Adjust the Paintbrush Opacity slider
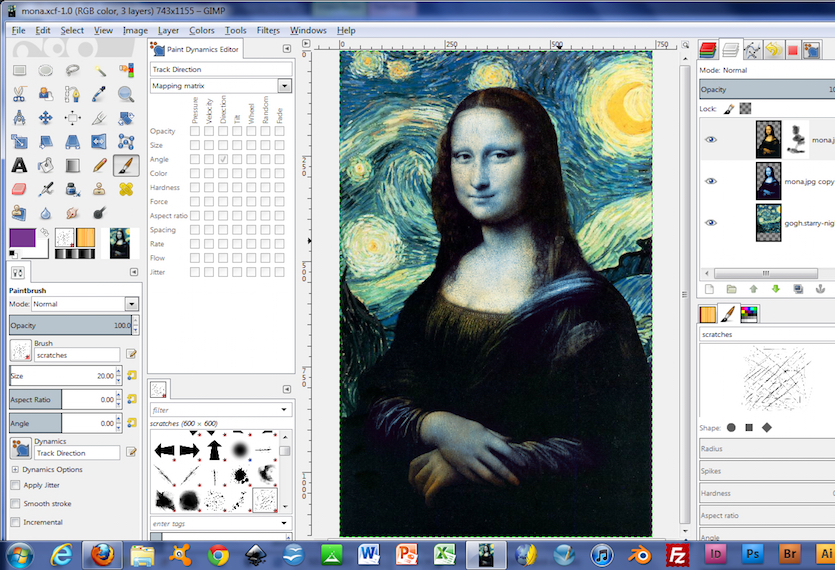Screen dimensions: 835x570 pyautogui.click(x=71, y=325)
